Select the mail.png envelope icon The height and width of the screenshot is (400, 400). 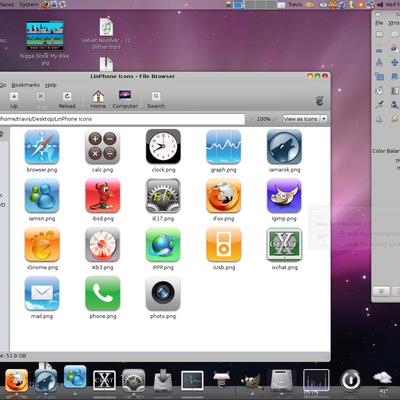(42, 293)
